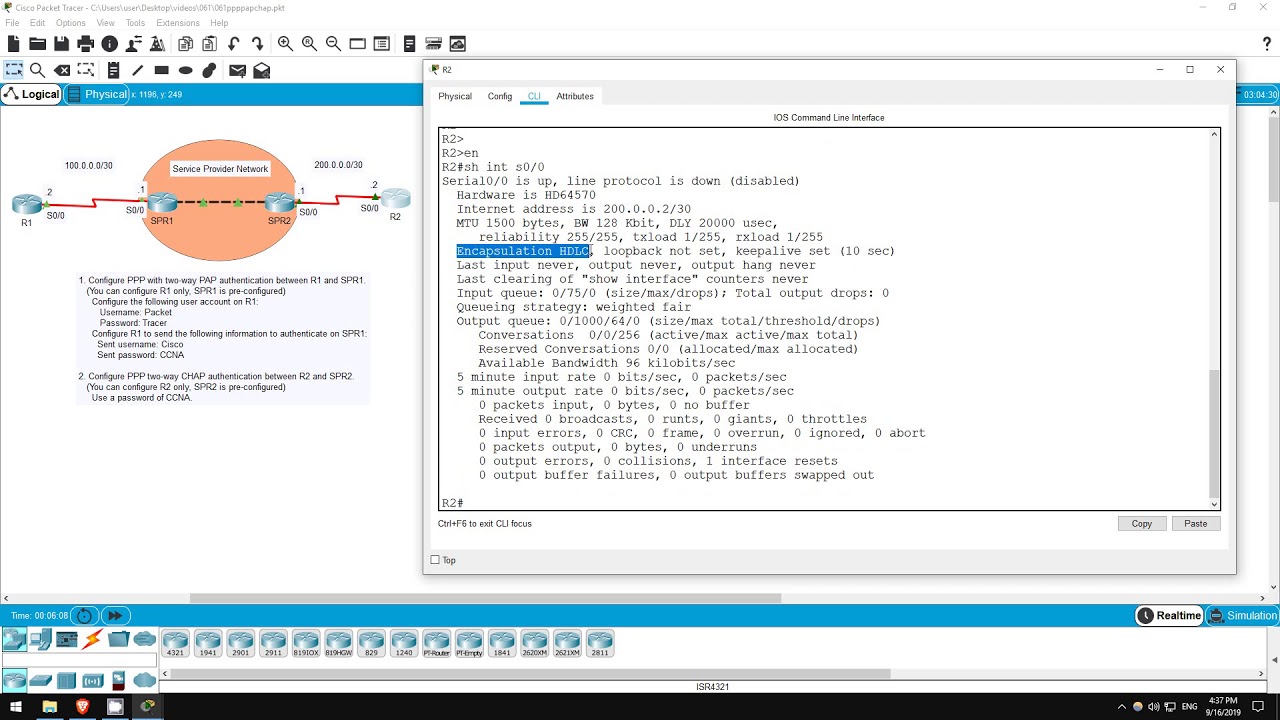The image size is (1280, 720).
Task: Select the CLI tab in R2
Action: pos(534,96)
